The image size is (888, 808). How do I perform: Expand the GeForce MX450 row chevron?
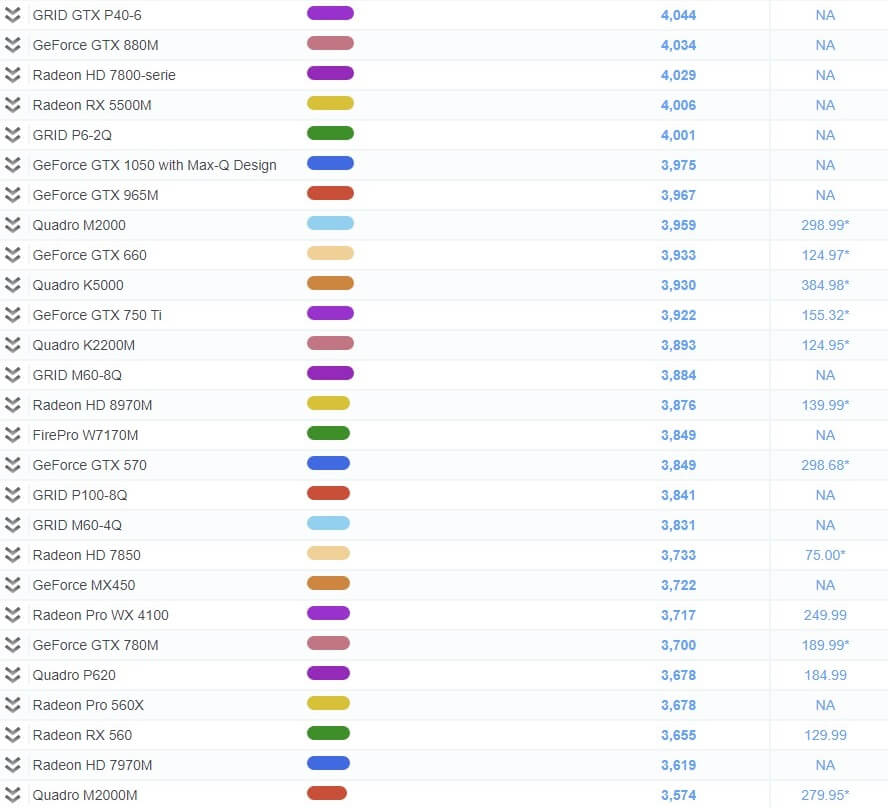pyautogui.click(x=12, y=585)
